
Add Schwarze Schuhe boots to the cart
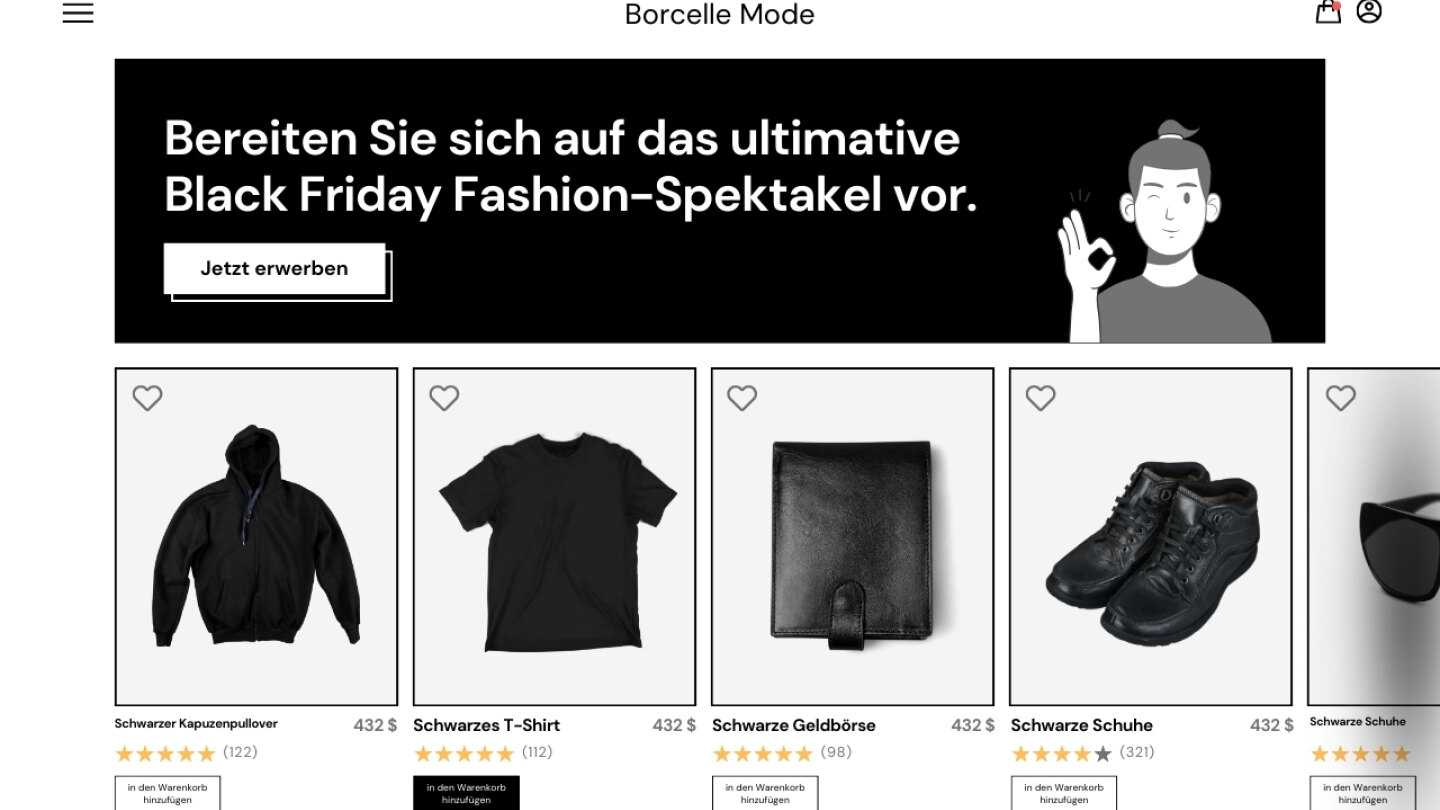[1064, 793]
